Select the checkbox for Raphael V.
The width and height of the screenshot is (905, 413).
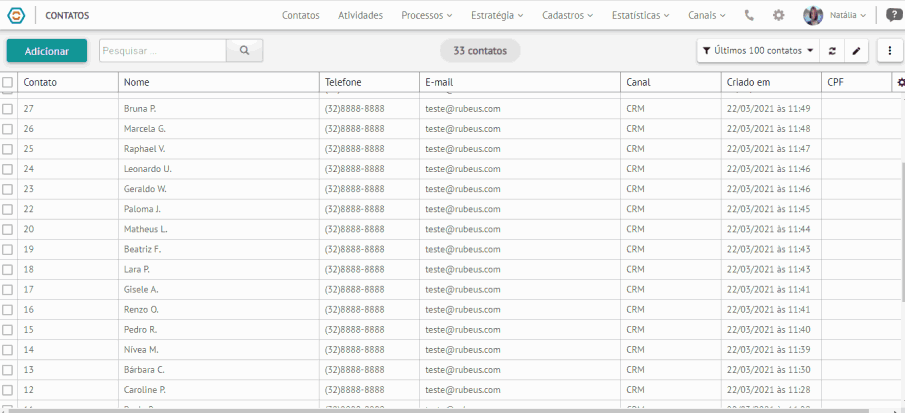point(7,149)
